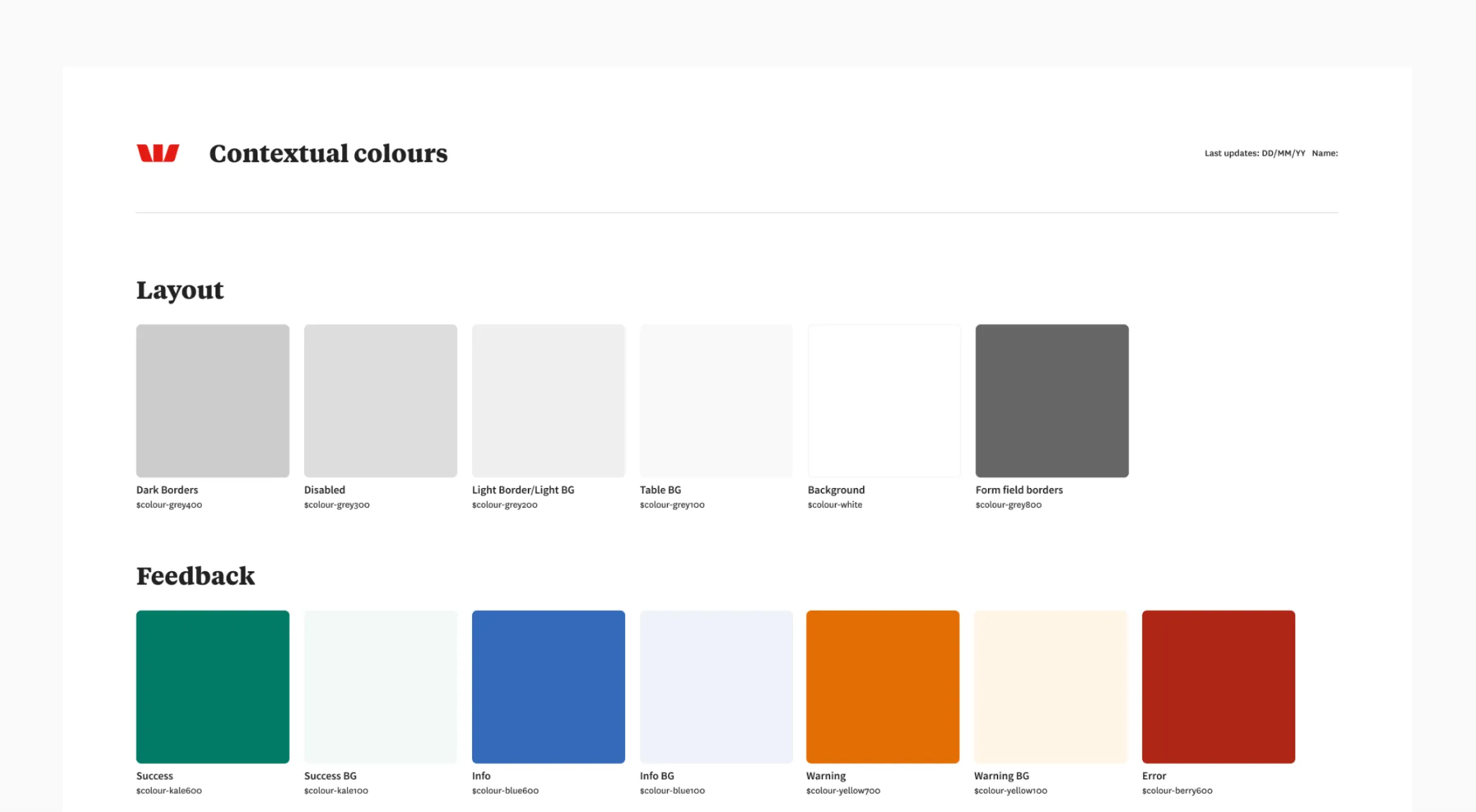Choose the Table BG grey100 swatch

pos(716,401)
